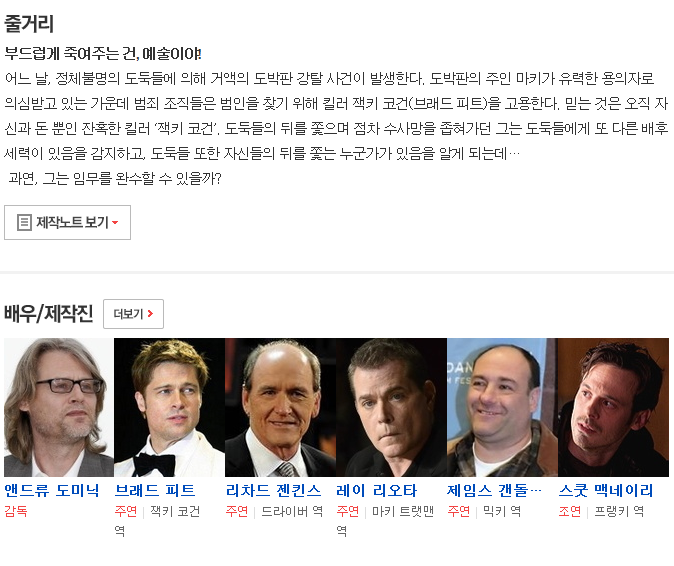Open 레이 리오타 photo thumbnail
Screen dimensions: 674x566
pos(391,407)
